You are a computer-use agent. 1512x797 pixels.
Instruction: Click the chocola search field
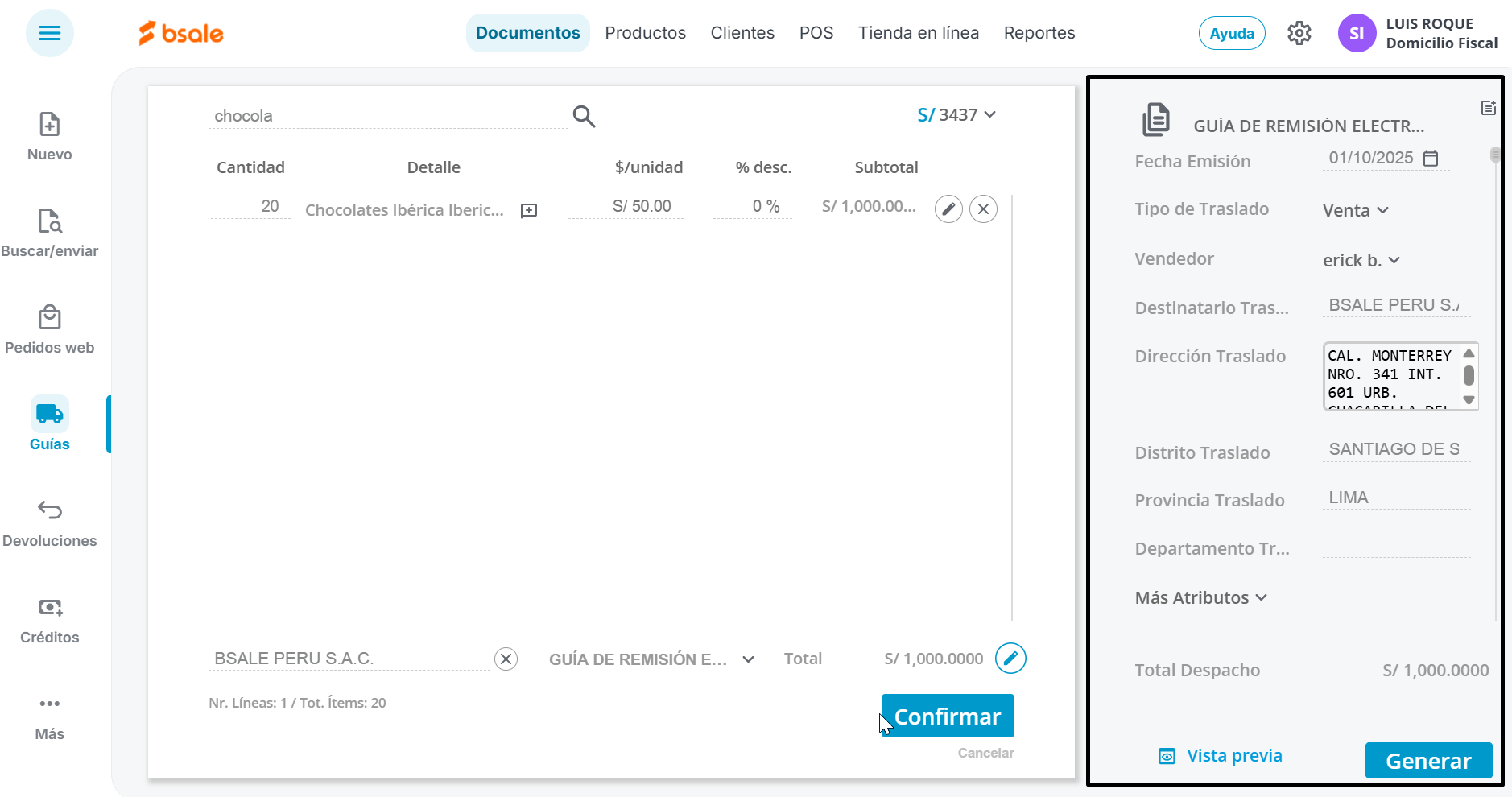(388, 116)
